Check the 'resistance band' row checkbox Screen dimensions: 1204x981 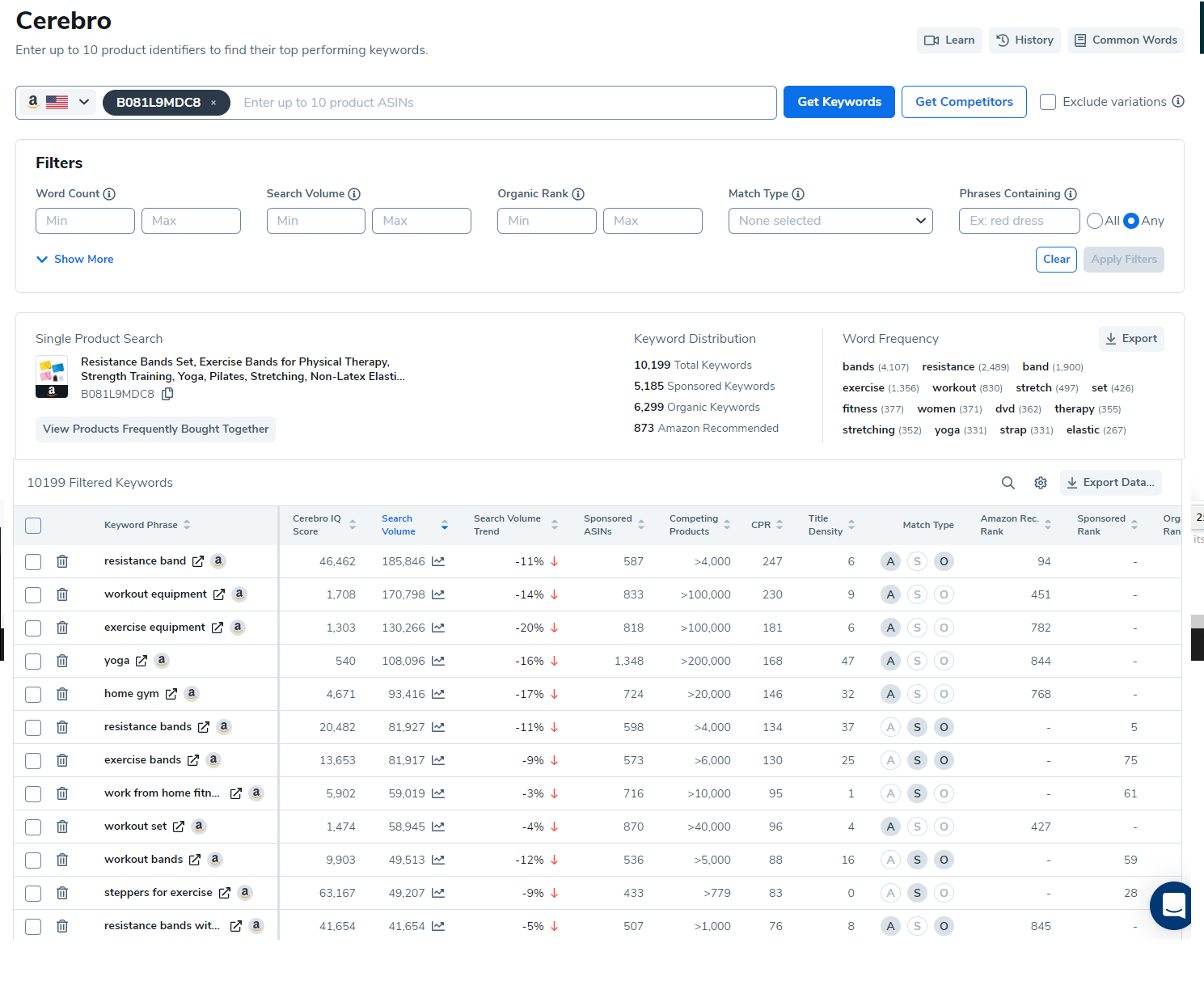pyautogui.click(x=33, y=561)
